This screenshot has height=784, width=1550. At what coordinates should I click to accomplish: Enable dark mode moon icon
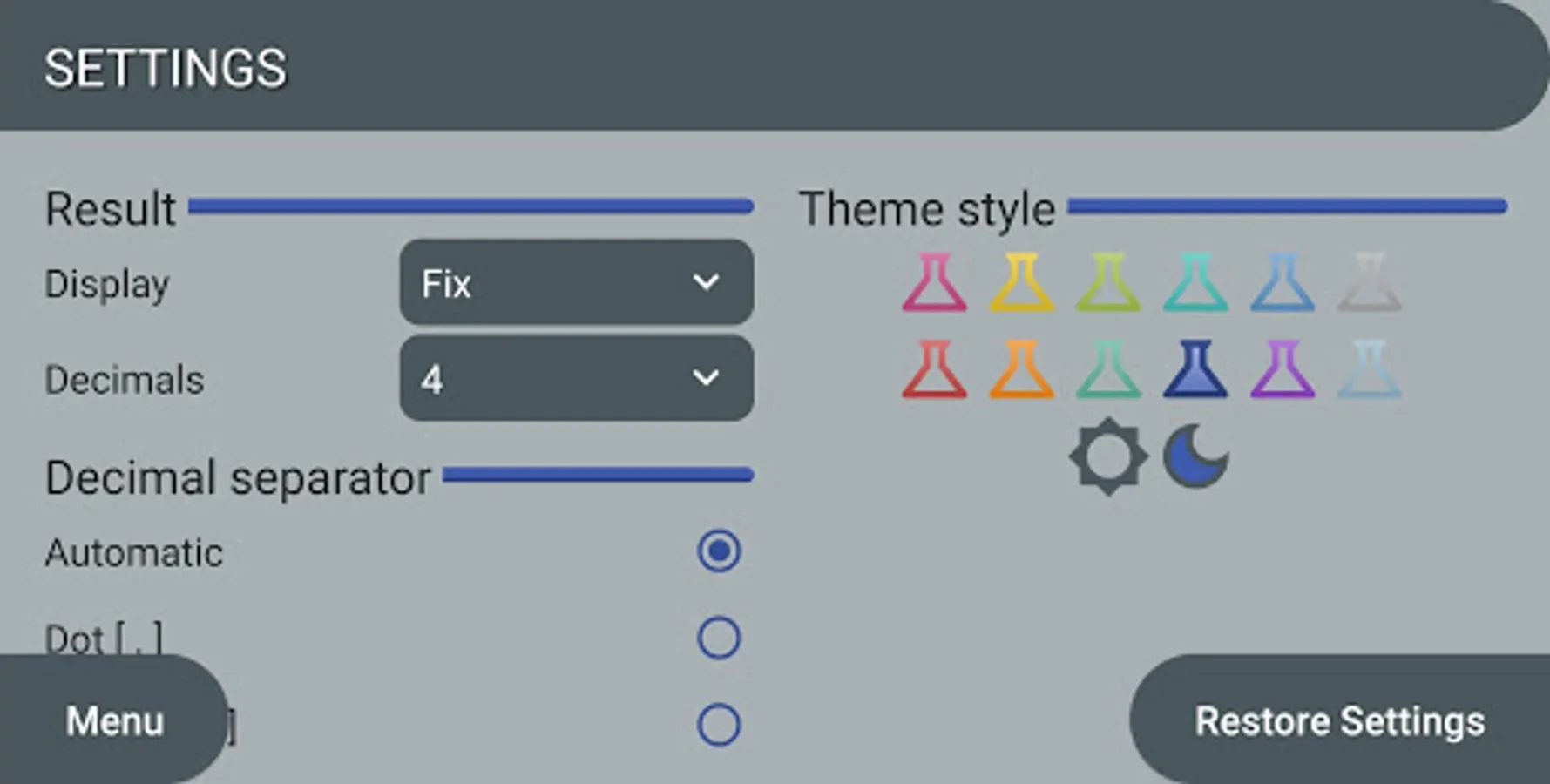tap(1195, 457)
